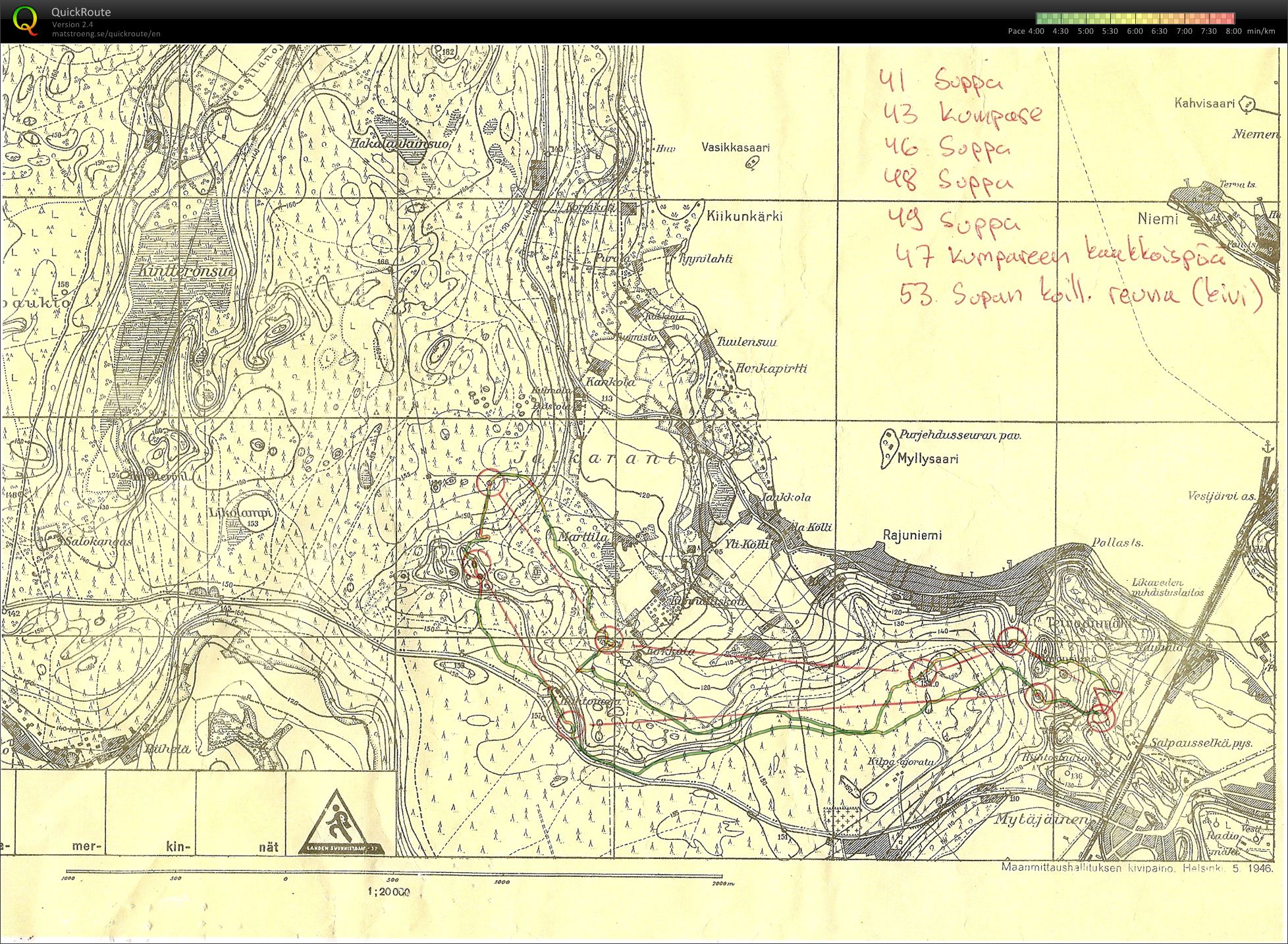
Task: Click the 6:00 pace legend label
Action: pos(1135,31)
